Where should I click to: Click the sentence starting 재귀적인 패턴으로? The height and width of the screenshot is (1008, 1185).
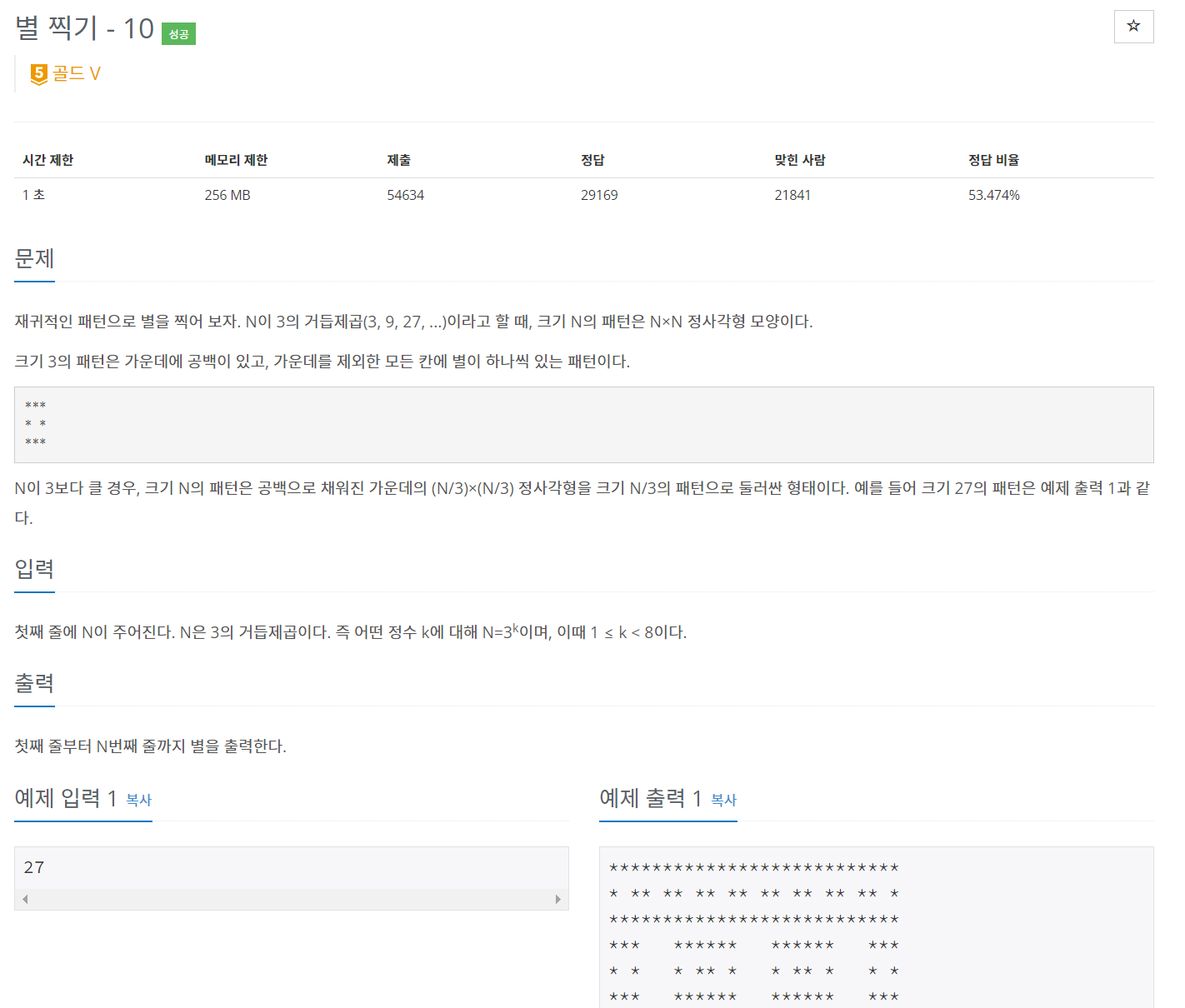click(413, 322)
